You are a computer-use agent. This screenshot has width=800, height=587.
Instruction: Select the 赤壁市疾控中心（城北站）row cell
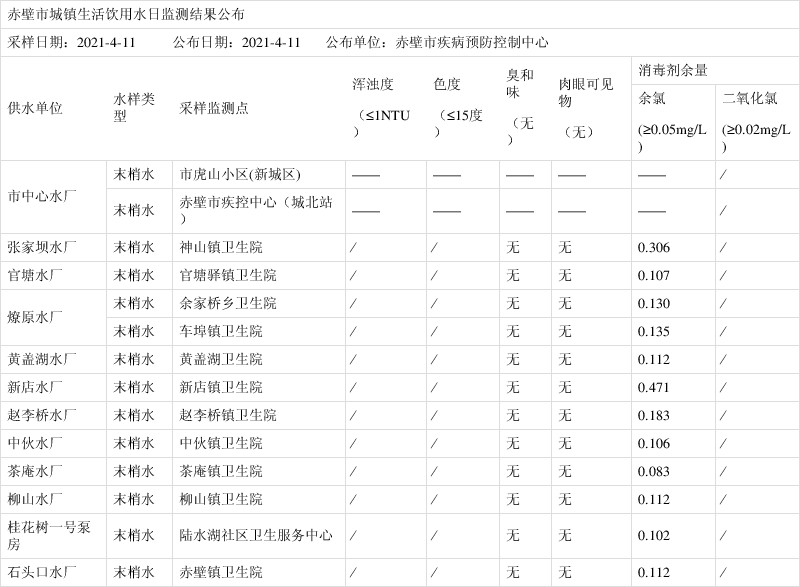pos(254,204)
